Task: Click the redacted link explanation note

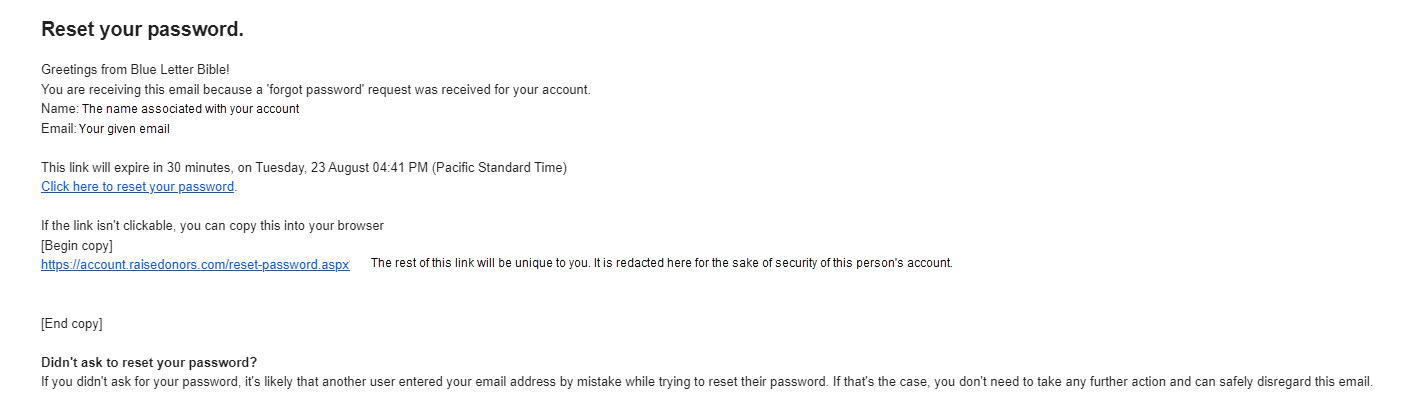Action: [661, 264]
